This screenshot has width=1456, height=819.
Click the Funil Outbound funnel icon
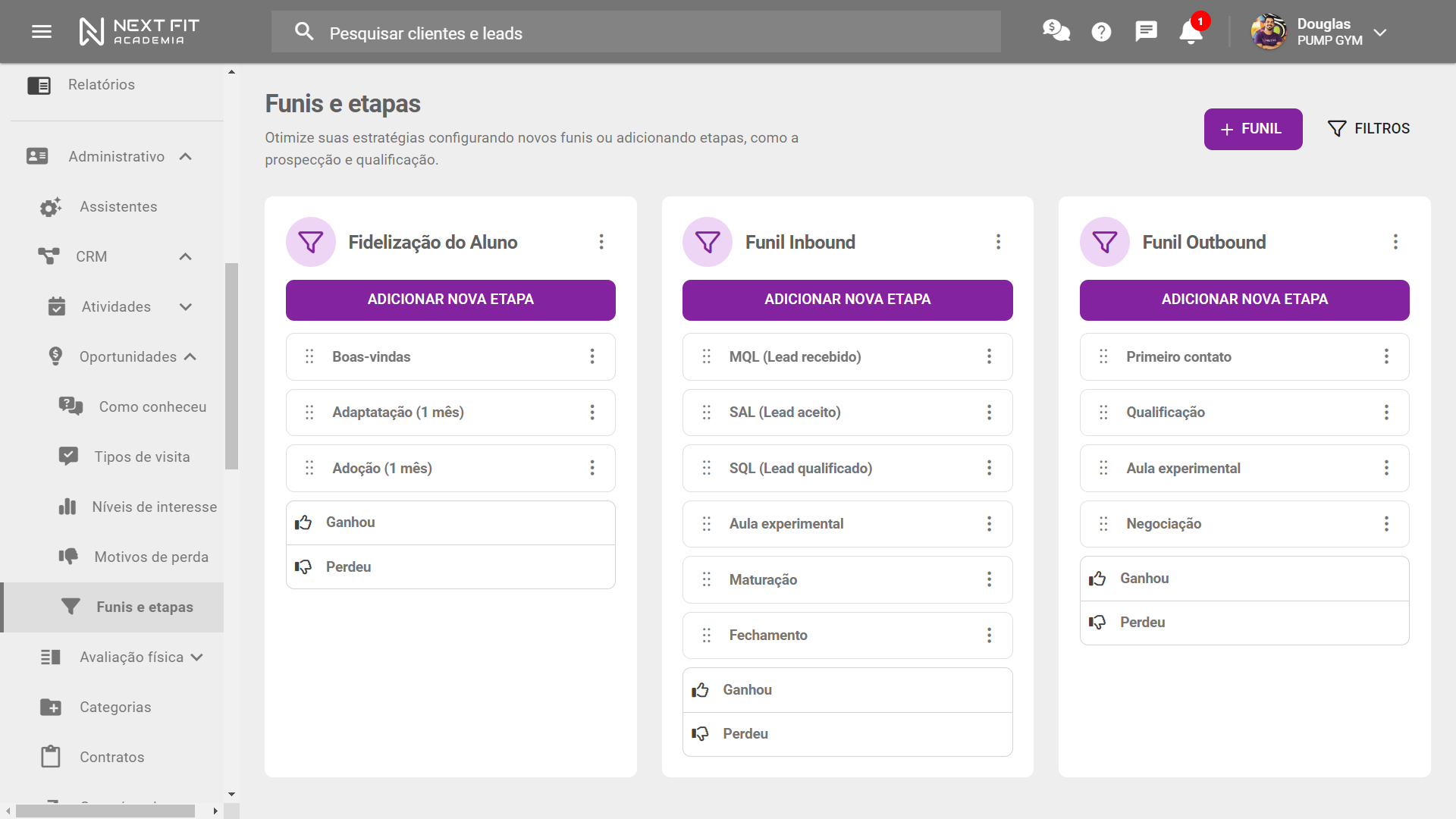tap(1104, 242)
